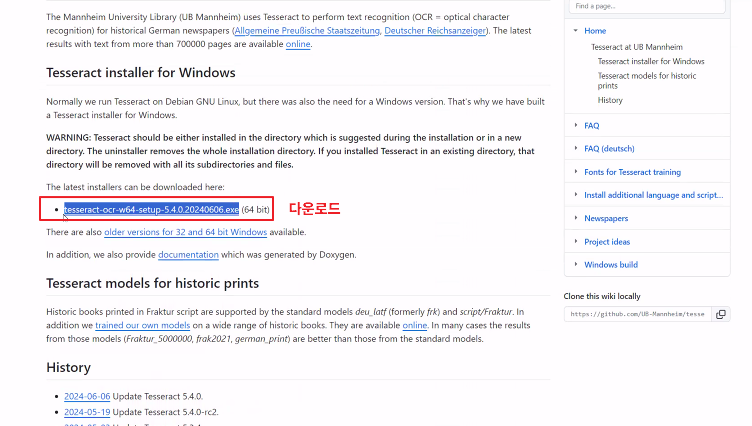The width and height of the screenshot is (752, 426).
Task: Open the Doxygen documentation link
Action: click(188, 255)
